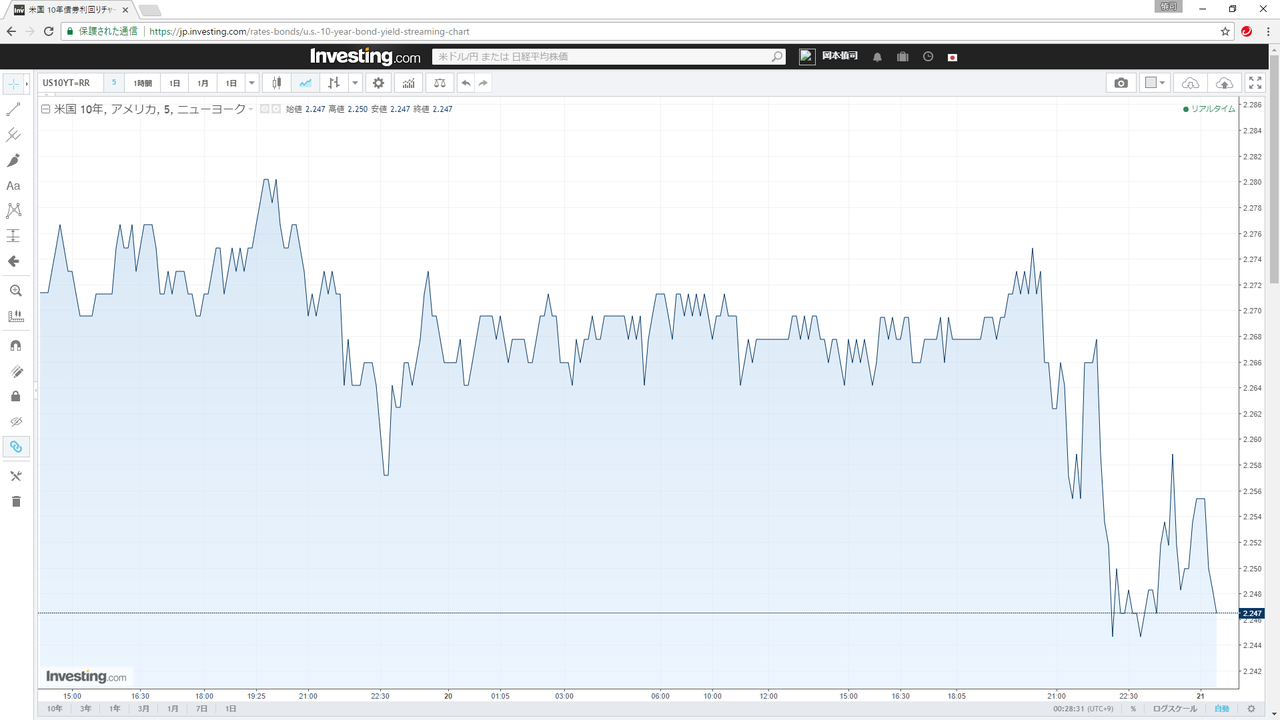
Task: Set time range to 7日
Action: (202, 709)
